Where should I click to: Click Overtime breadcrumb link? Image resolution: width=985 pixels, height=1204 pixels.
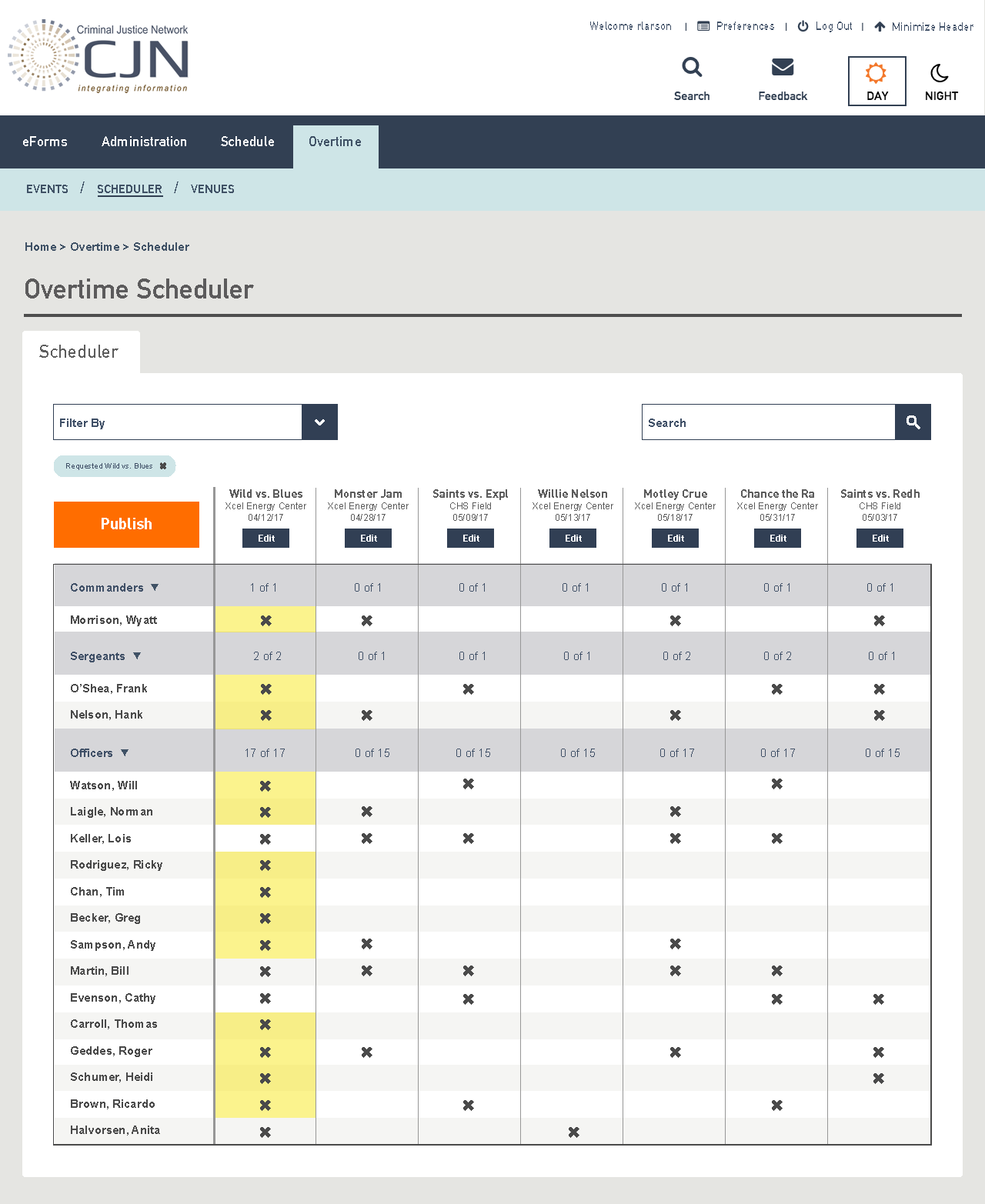pyautogui.click(x=95, y=247)
